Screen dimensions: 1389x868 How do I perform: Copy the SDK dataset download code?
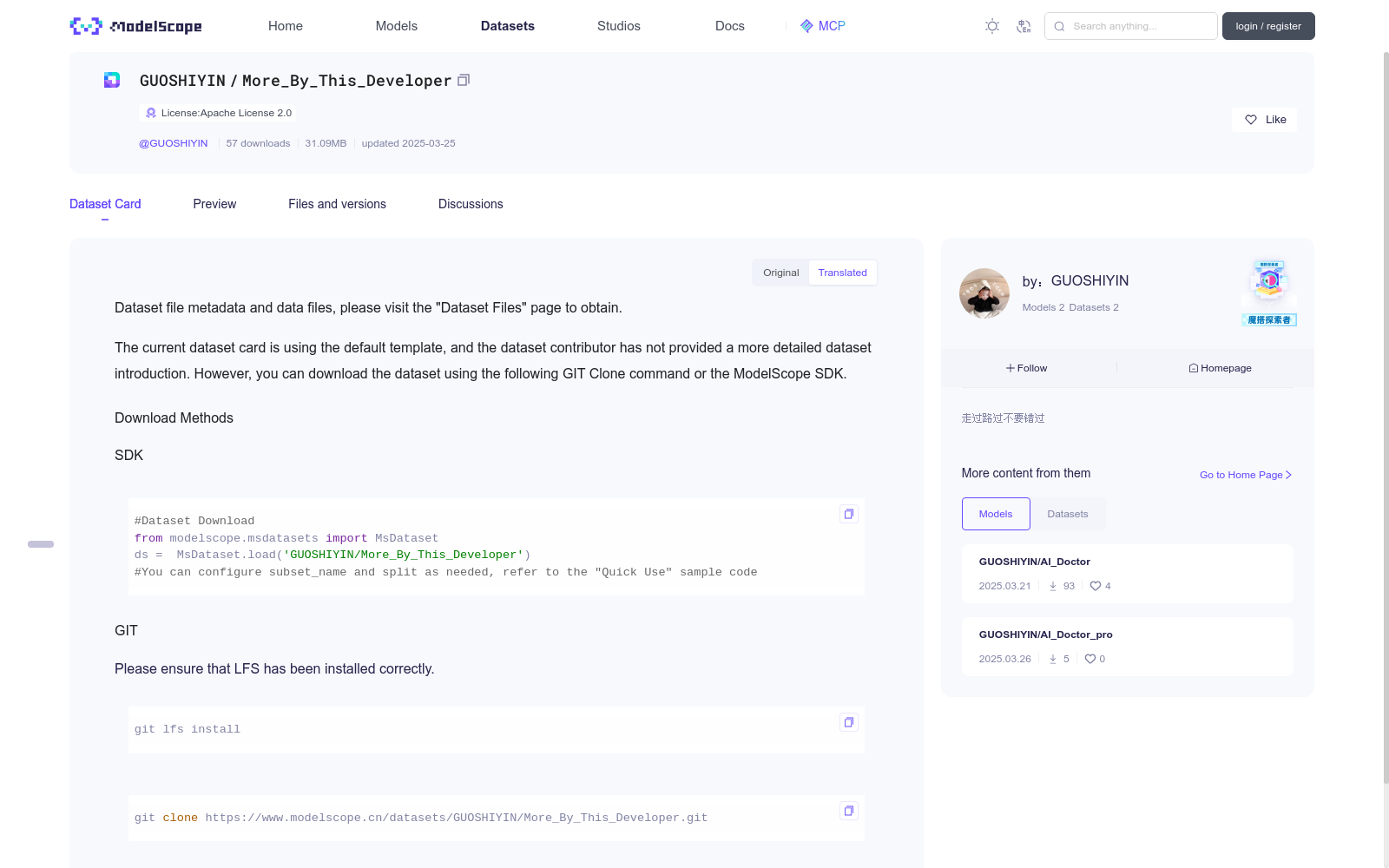[x=849, y=514]
